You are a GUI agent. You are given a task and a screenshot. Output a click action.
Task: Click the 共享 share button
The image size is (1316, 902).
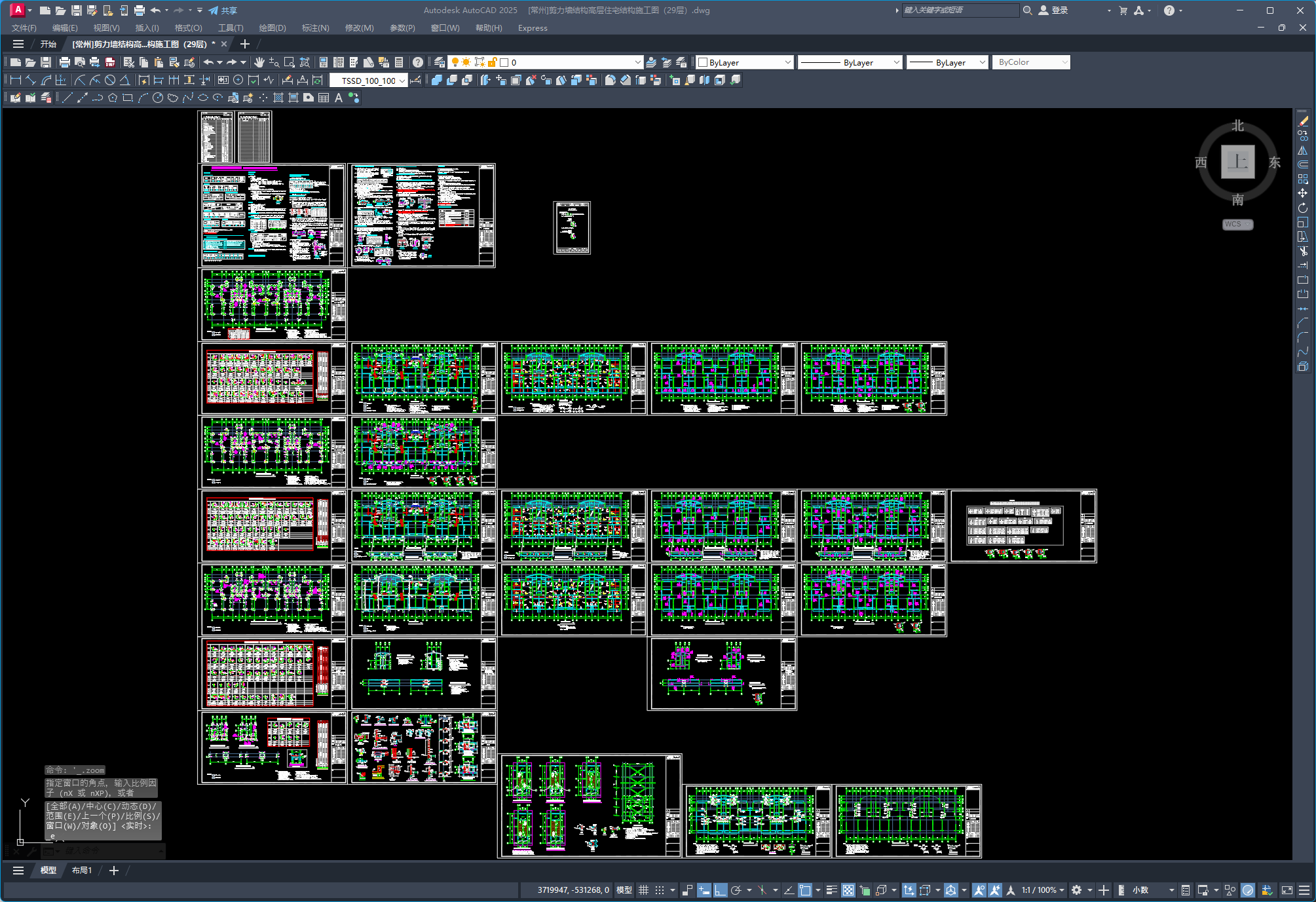pyautogui.click(x=223, y=10)
